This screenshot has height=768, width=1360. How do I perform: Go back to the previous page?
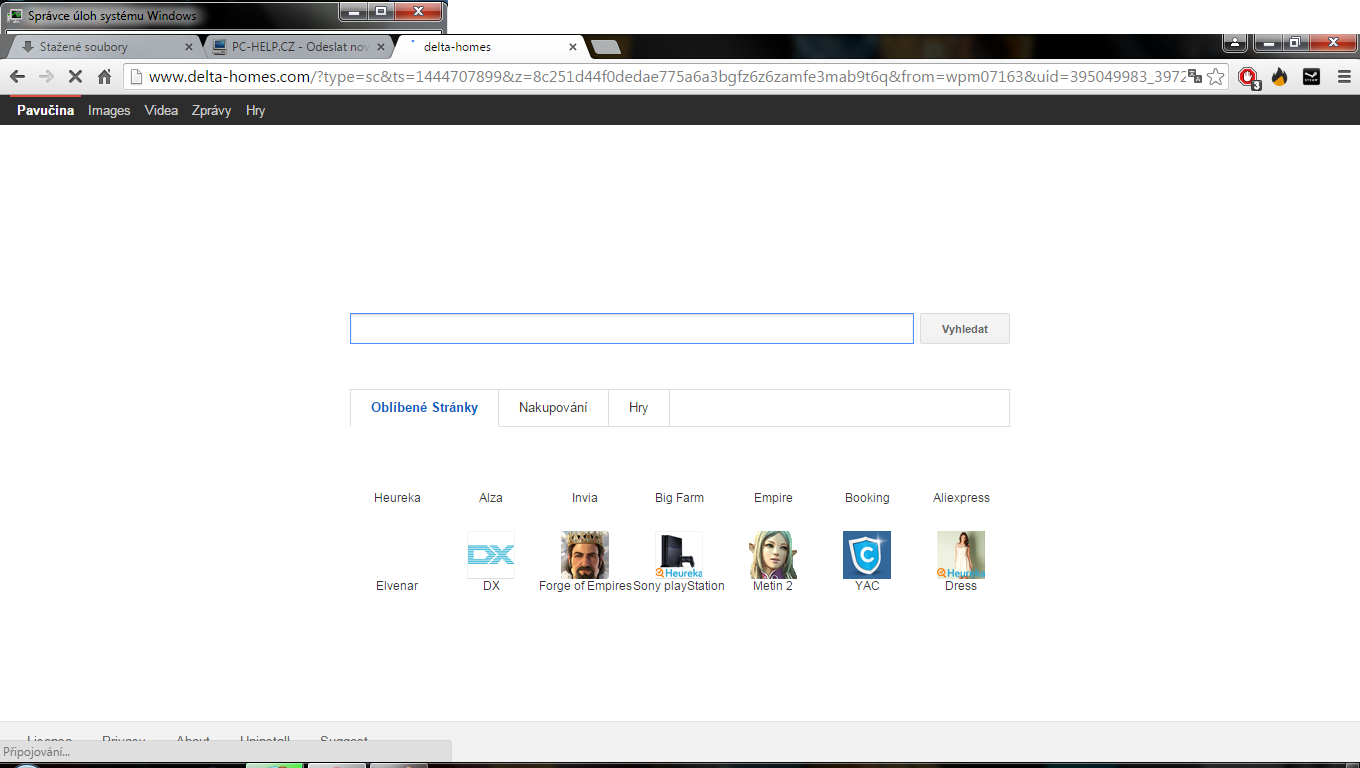(x=17, y=77)
